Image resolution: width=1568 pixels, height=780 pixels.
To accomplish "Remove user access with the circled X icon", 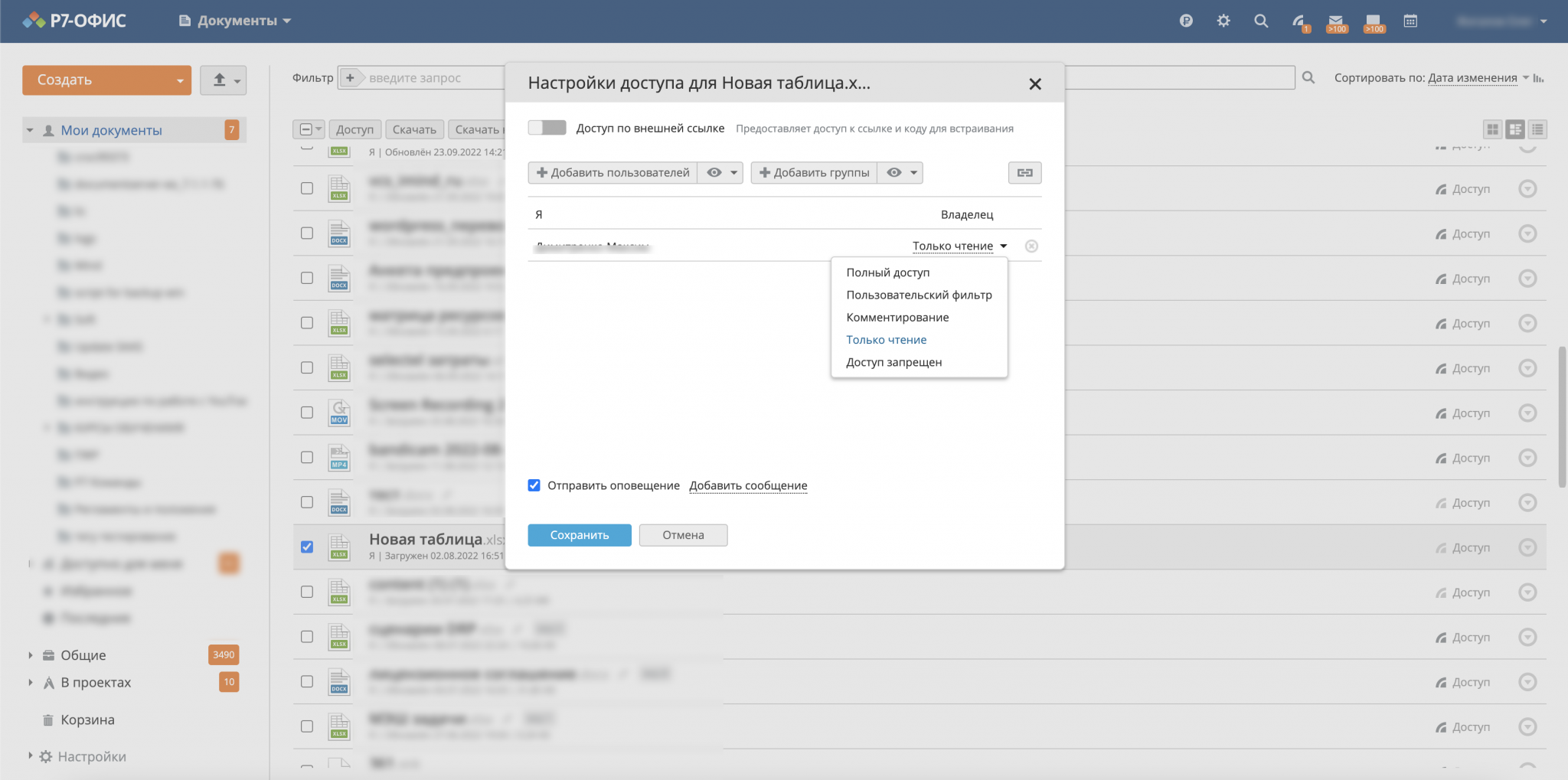I will click(1031, 246).
